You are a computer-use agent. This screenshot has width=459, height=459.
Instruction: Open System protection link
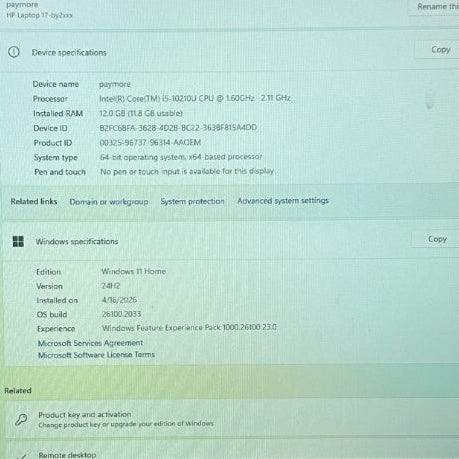coord(192,201)
